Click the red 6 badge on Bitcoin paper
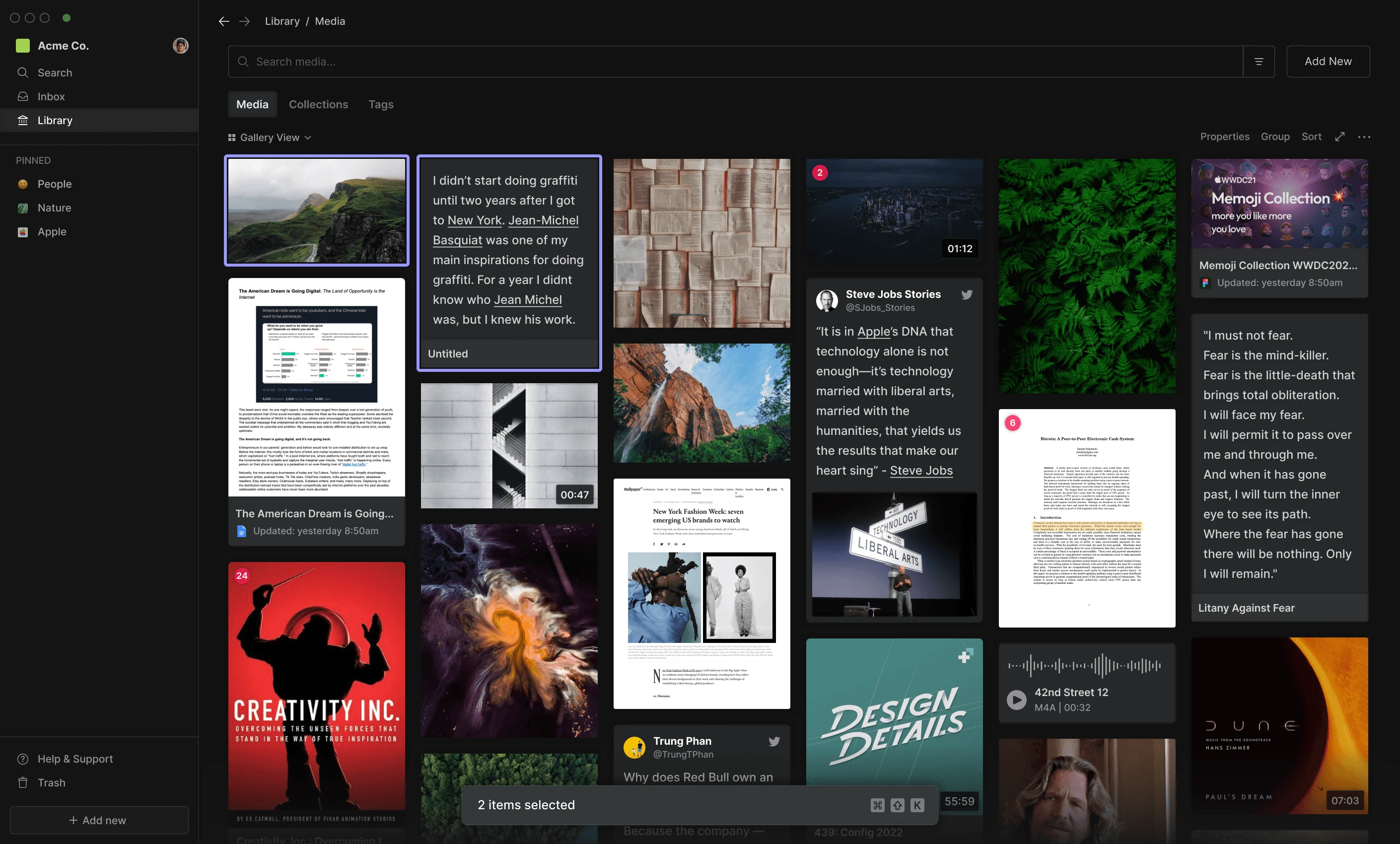1400x844 pixels. tap(1012, 422)
